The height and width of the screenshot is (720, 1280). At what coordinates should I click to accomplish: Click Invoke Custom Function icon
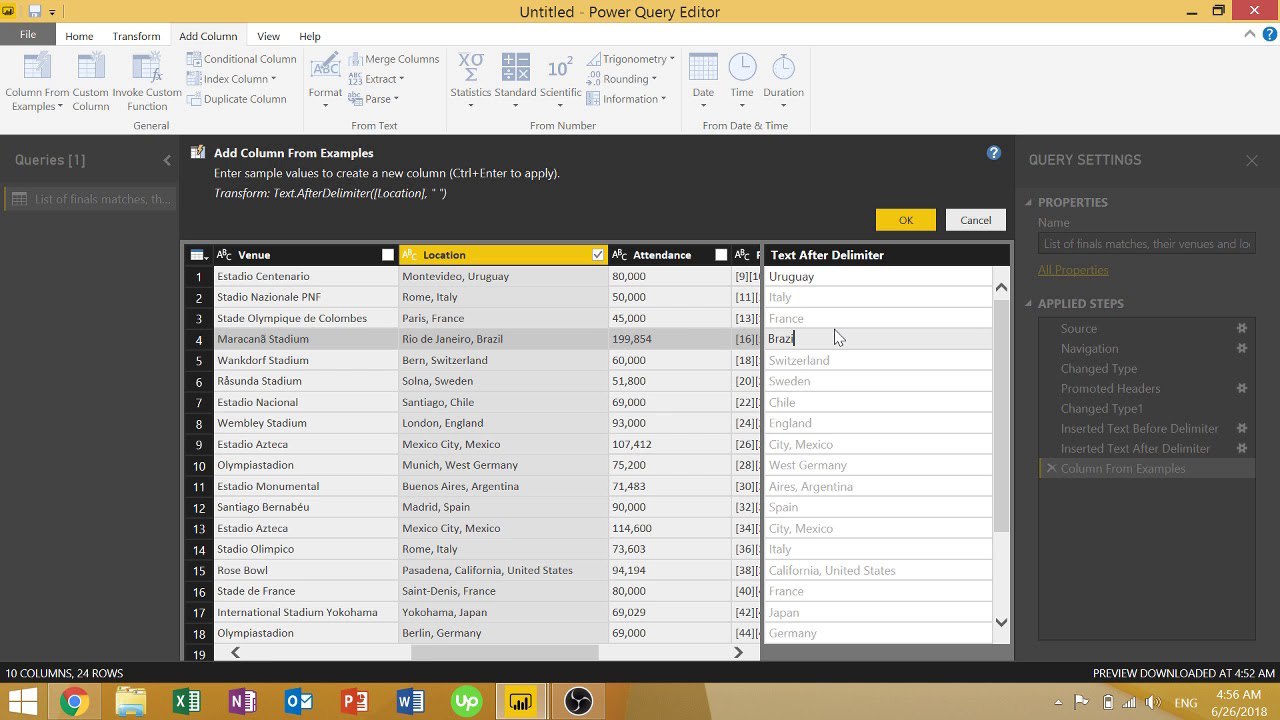[147, 68]
